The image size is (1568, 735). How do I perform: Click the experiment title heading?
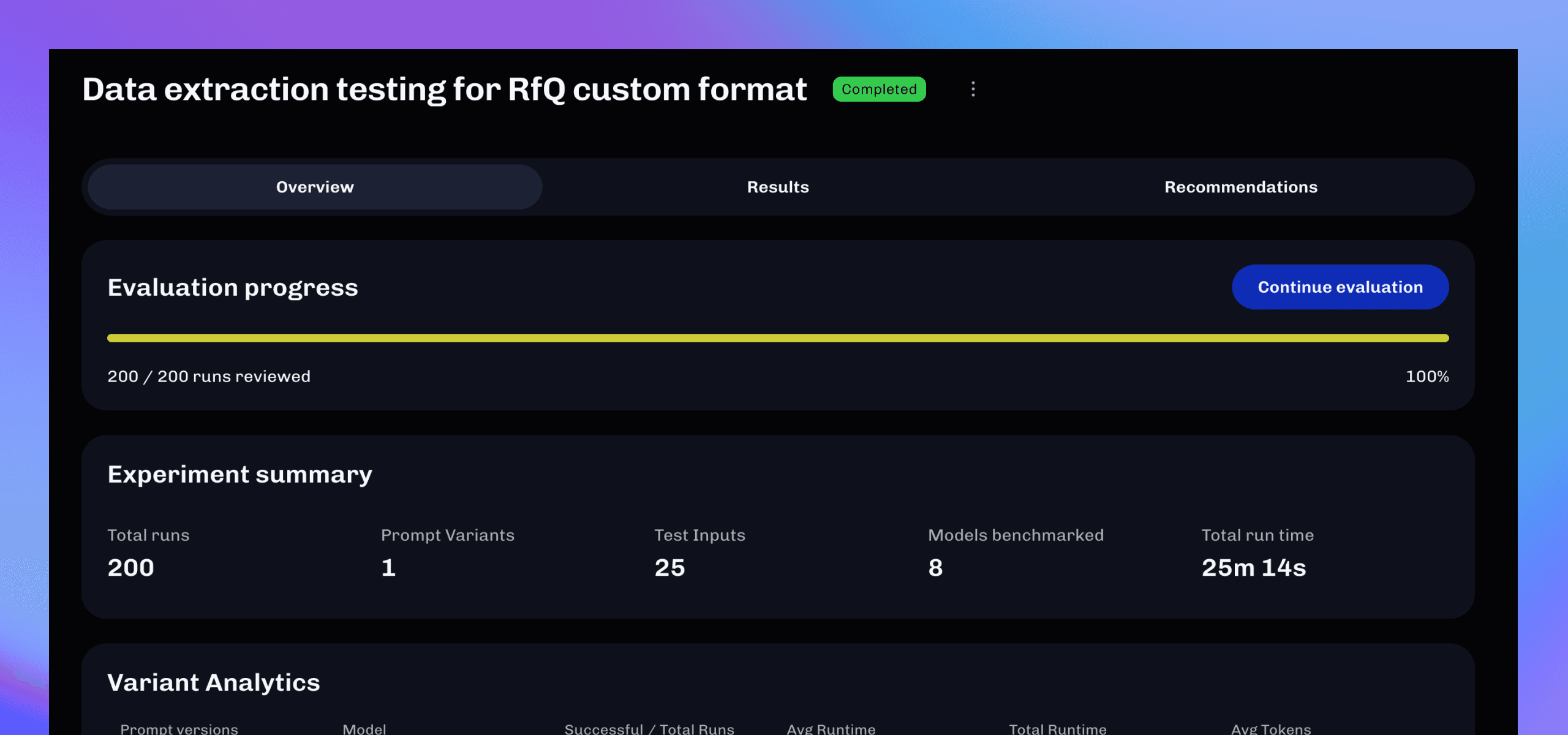pyautogui.click(x=445, y=89)
